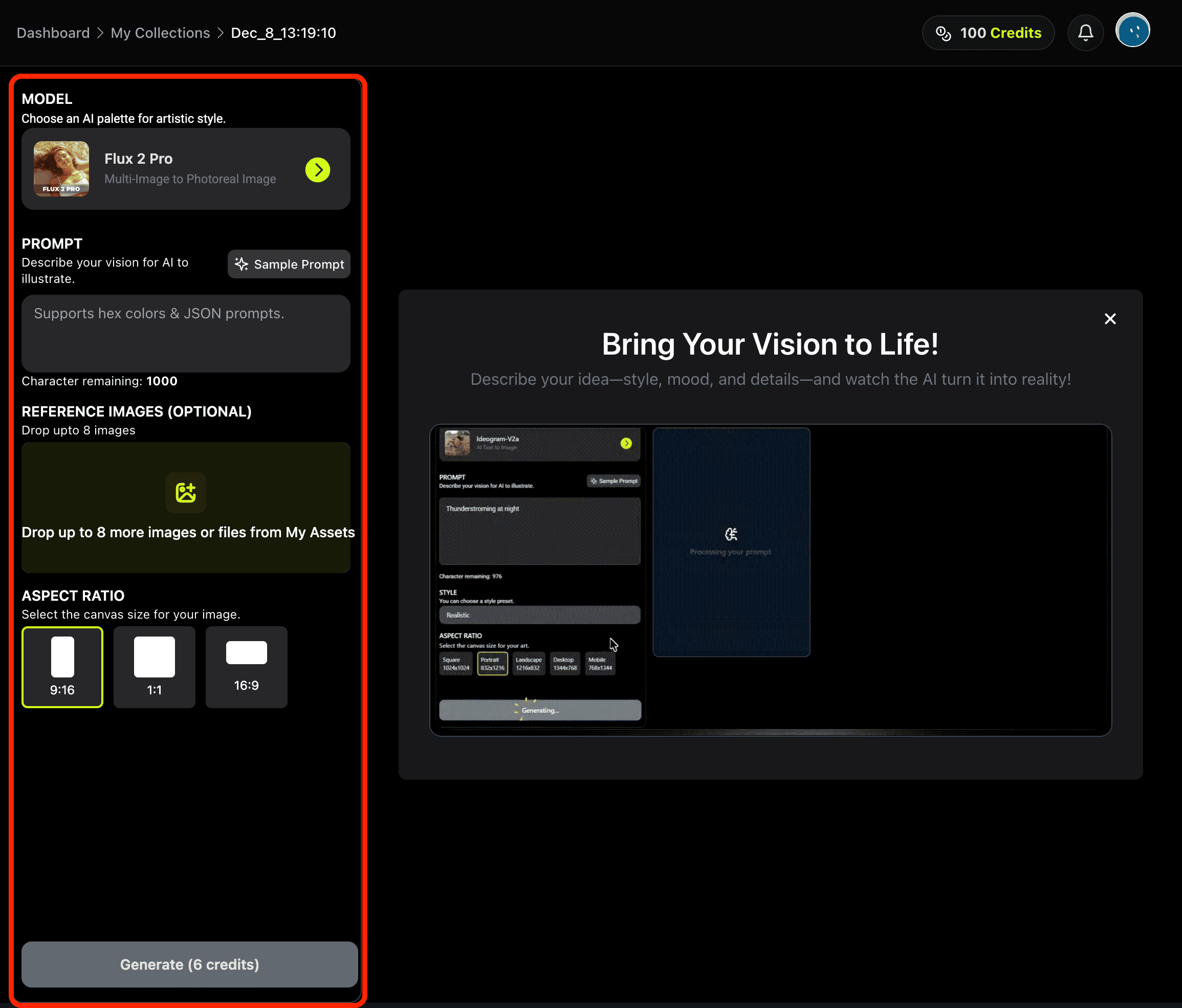Viewport: 1182px width, 1008px height.
Task: Select the 1:1 aspect ratio
Action: (x=154, y=667)
